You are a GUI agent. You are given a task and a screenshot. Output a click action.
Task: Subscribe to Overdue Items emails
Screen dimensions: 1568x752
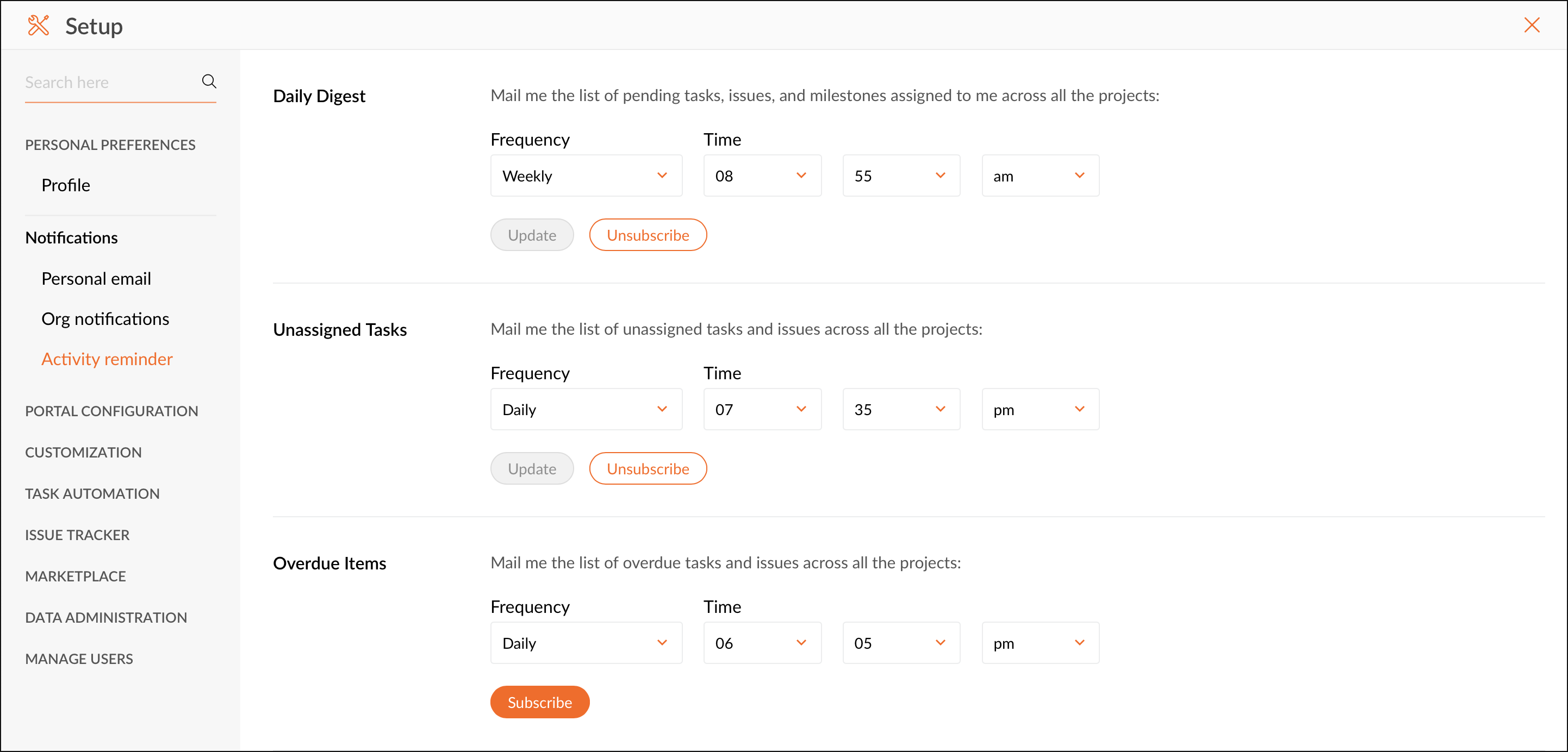pos(539,702)
